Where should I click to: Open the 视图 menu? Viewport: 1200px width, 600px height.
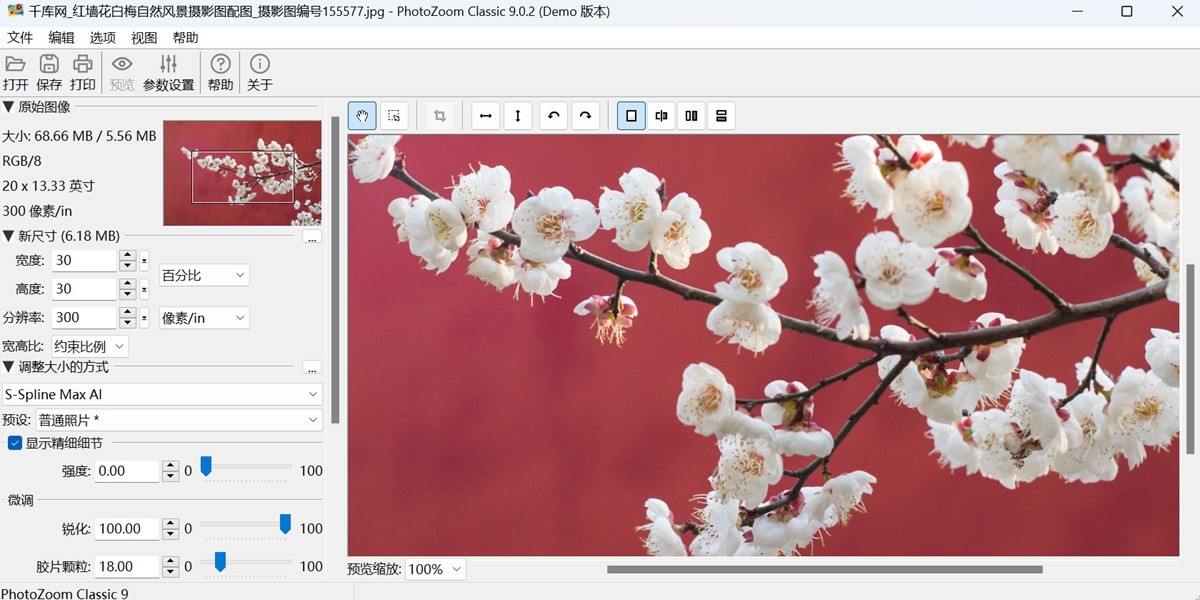coord(143,36)
